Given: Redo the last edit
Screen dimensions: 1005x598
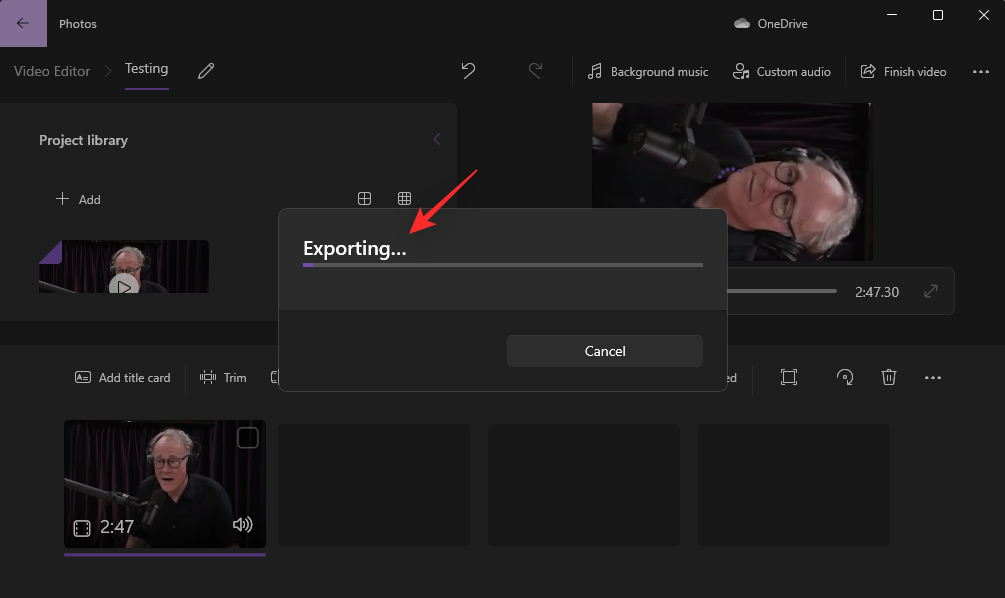Looking at the screenshot, I should [x=535, y=71].
